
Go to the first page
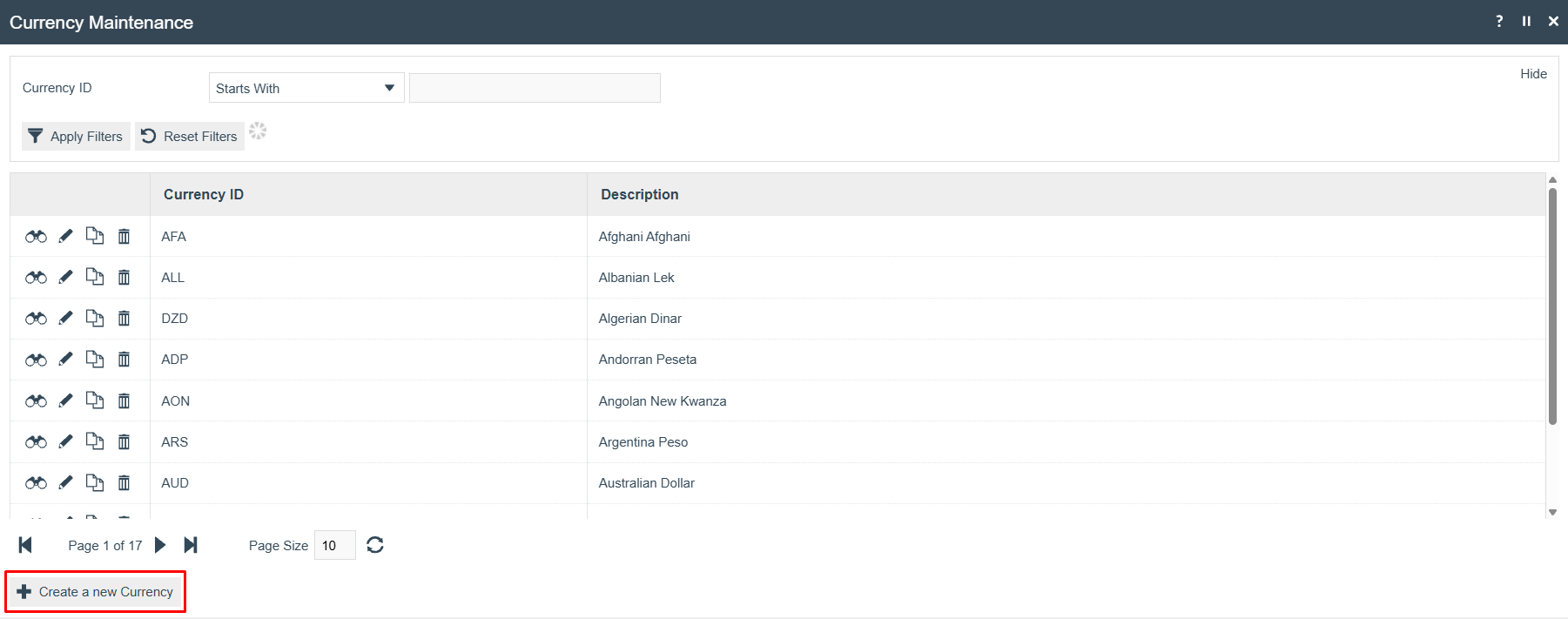(25, 545)
